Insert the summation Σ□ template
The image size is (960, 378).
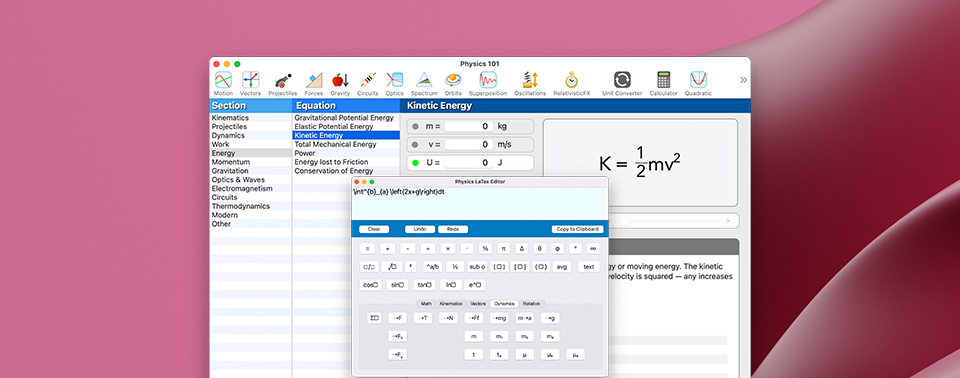coord(375,318)
